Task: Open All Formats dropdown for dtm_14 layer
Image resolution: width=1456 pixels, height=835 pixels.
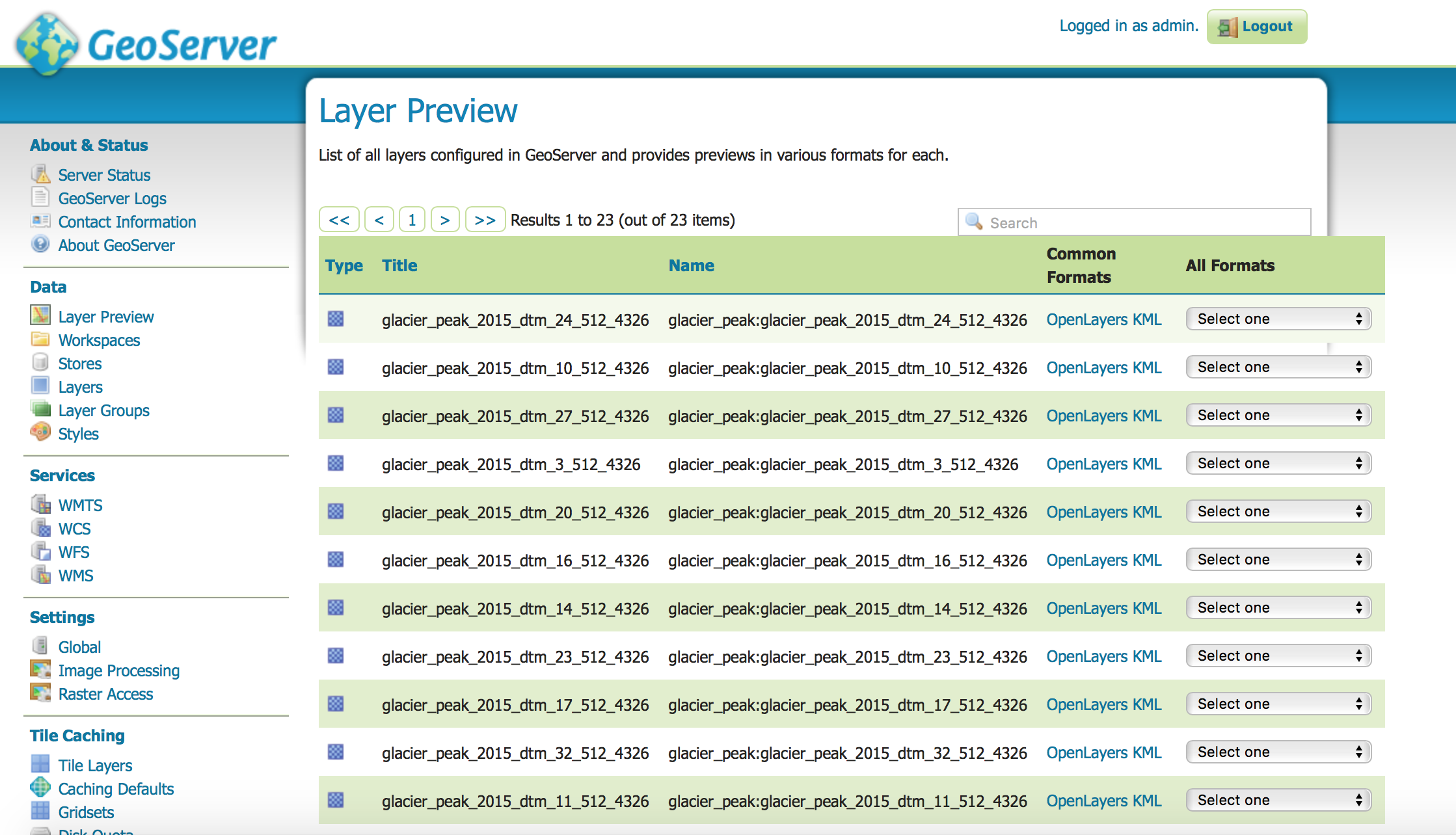Action: [x=1278, y=607]
